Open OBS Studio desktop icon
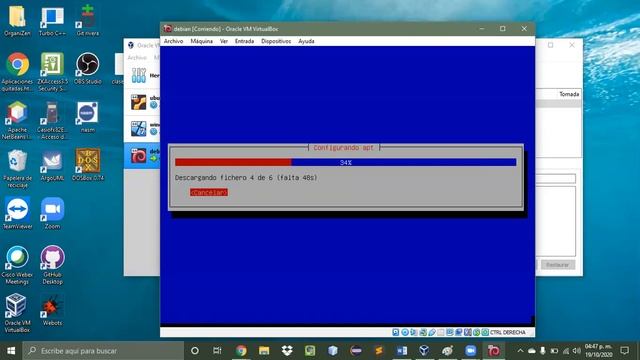This screenshot has height=360, width=640. (x=87, y=69)
